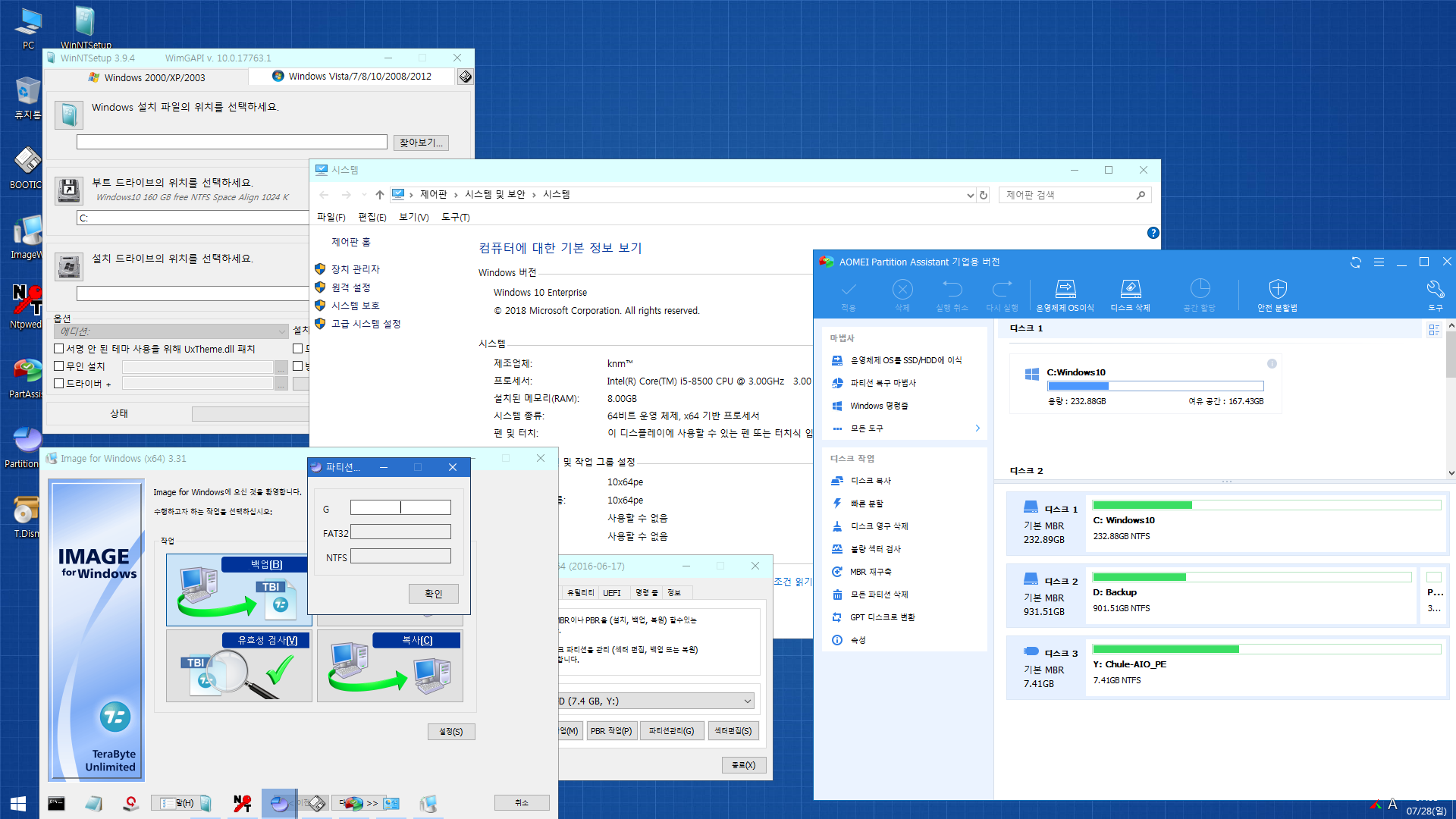This screenshot has height=819, width=1456.
Task: Choose 디스크 복사 under disk operations
Action: click(861, 481)
